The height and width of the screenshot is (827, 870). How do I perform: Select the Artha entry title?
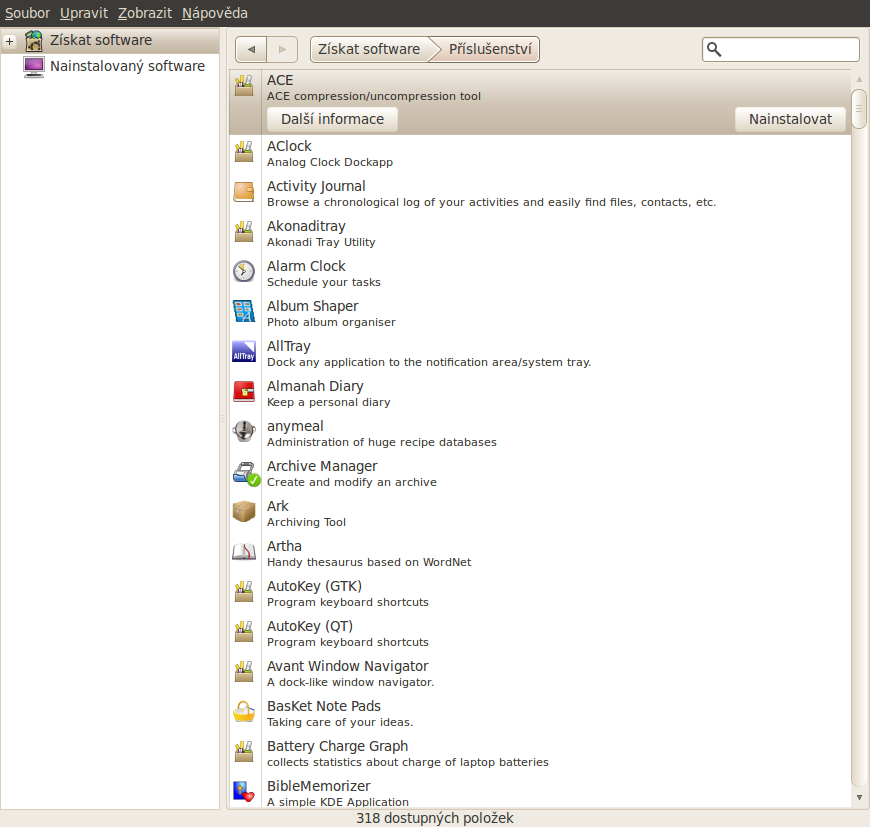(x=284, y=546)
